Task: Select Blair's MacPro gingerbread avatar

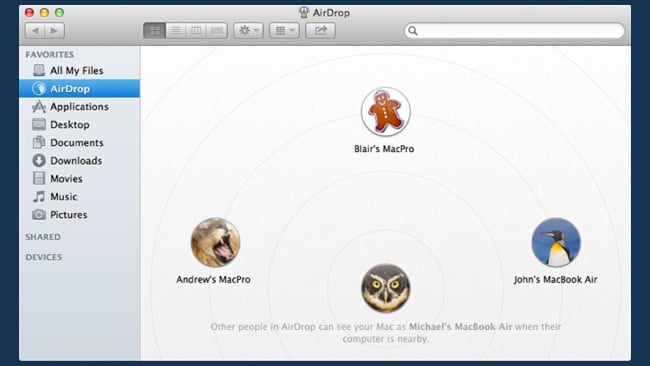Action: [x=386, y=111]
